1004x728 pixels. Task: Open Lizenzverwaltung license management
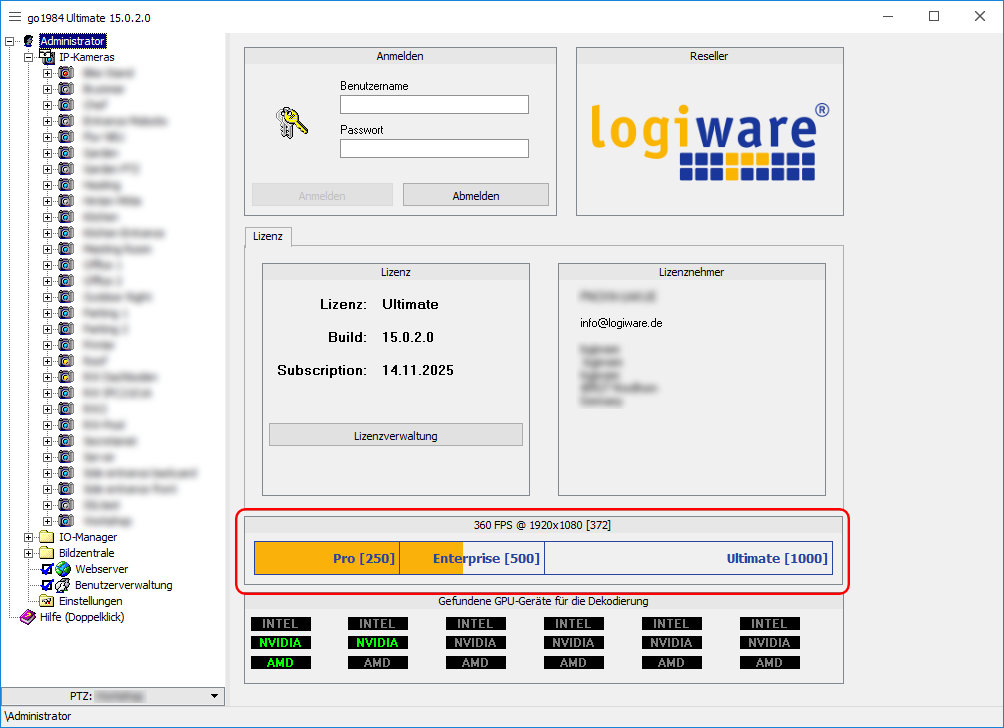pyautogui.click(x=395, y=435)
